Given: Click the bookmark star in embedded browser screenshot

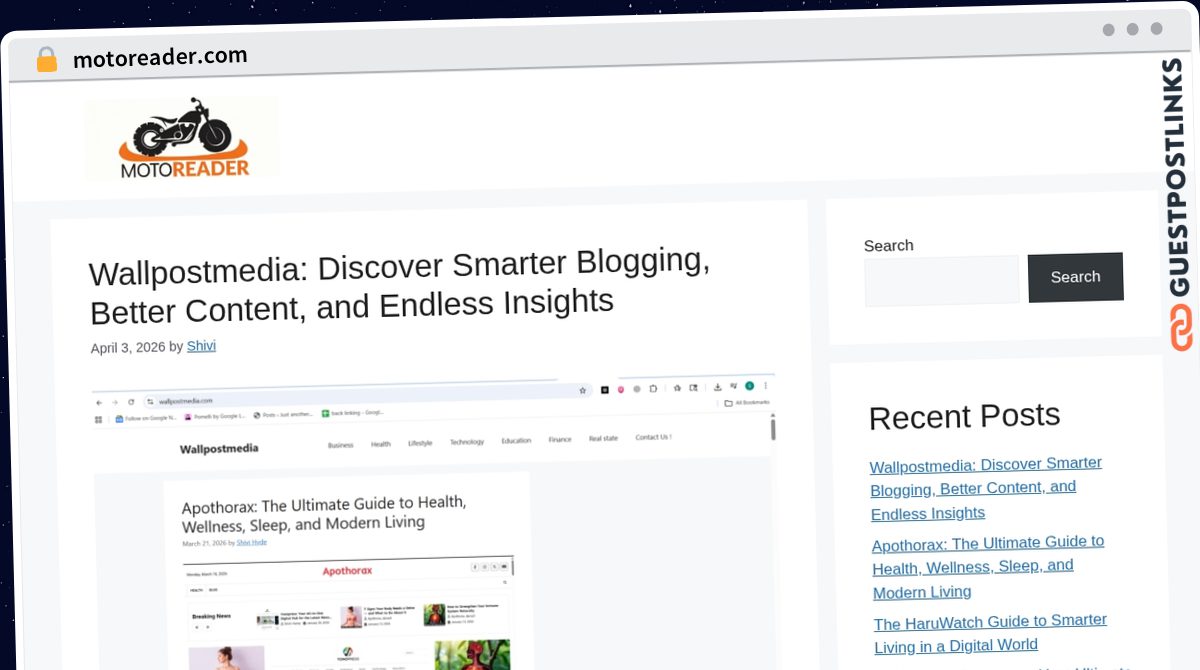Looking at the screenshot, I should (x=583, y=390).
